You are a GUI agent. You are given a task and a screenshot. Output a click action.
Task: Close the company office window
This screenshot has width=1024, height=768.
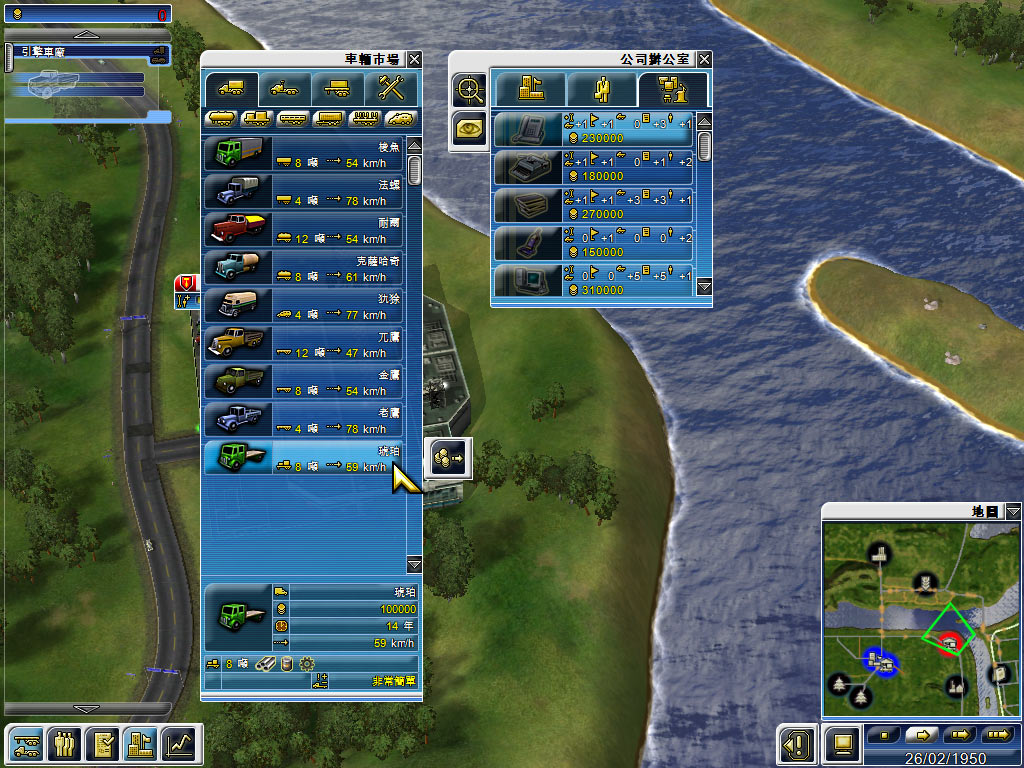click(704, 59)
